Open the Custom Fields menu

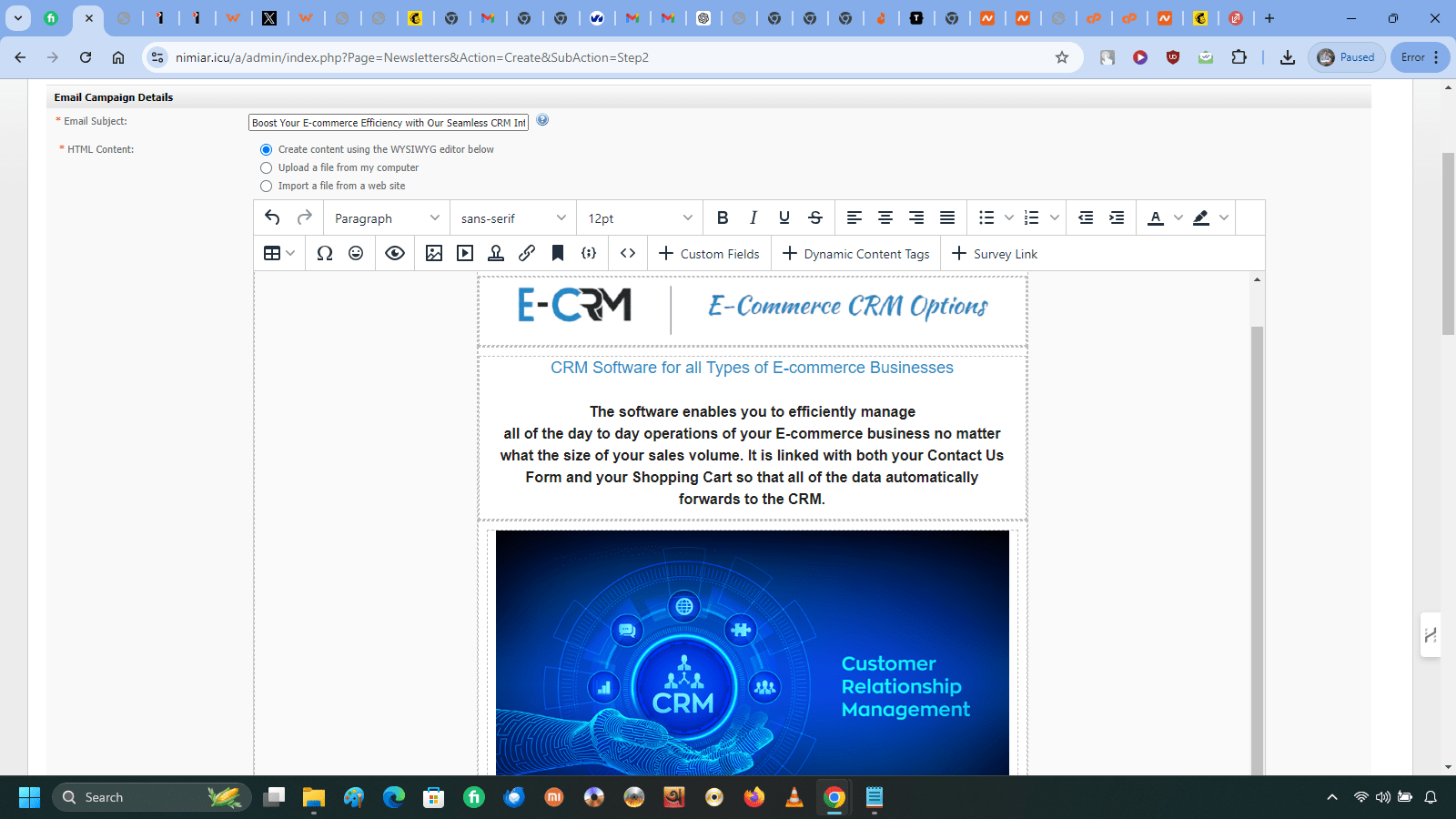[x=709, y=254]
